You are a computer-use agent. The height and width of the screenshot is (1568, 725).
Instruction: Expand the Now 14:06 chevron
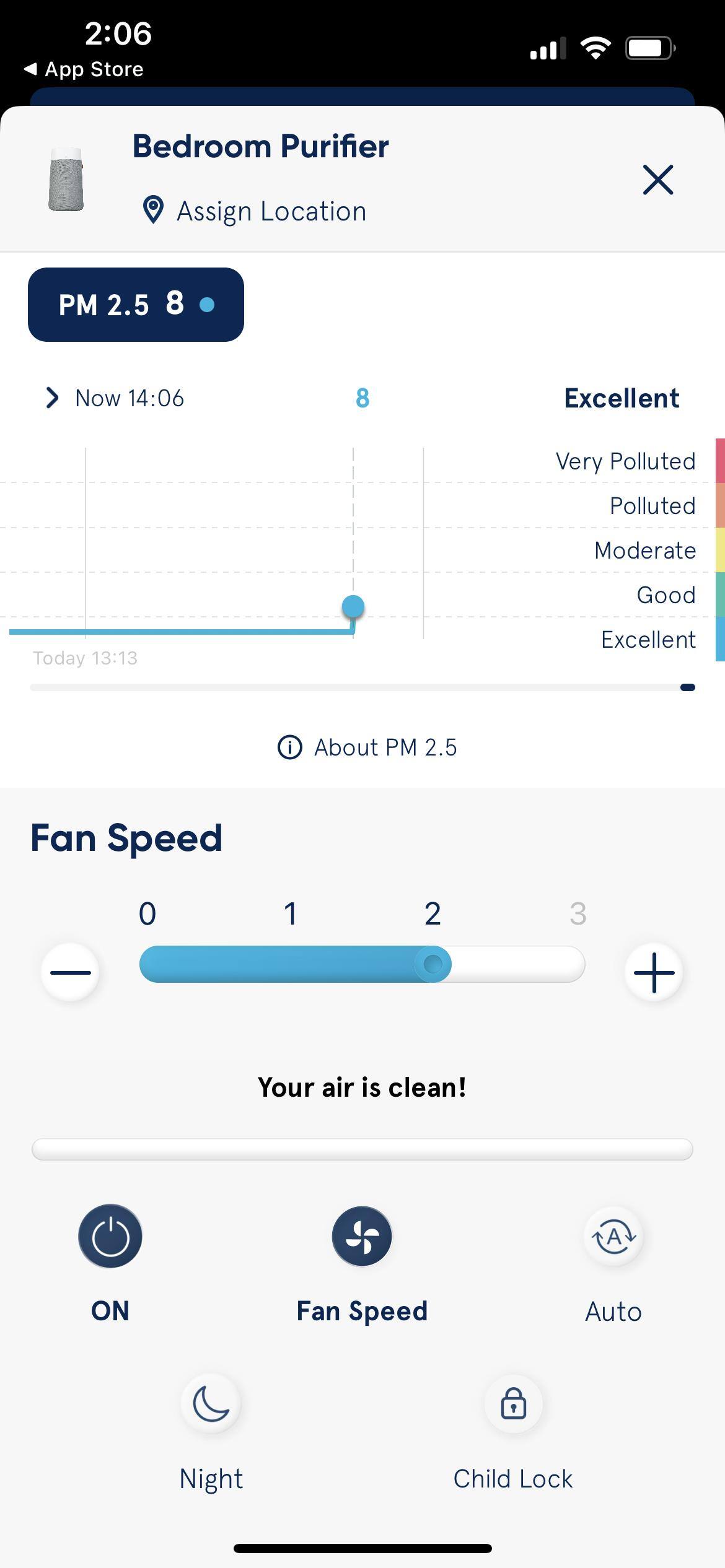tap(53, 398)
